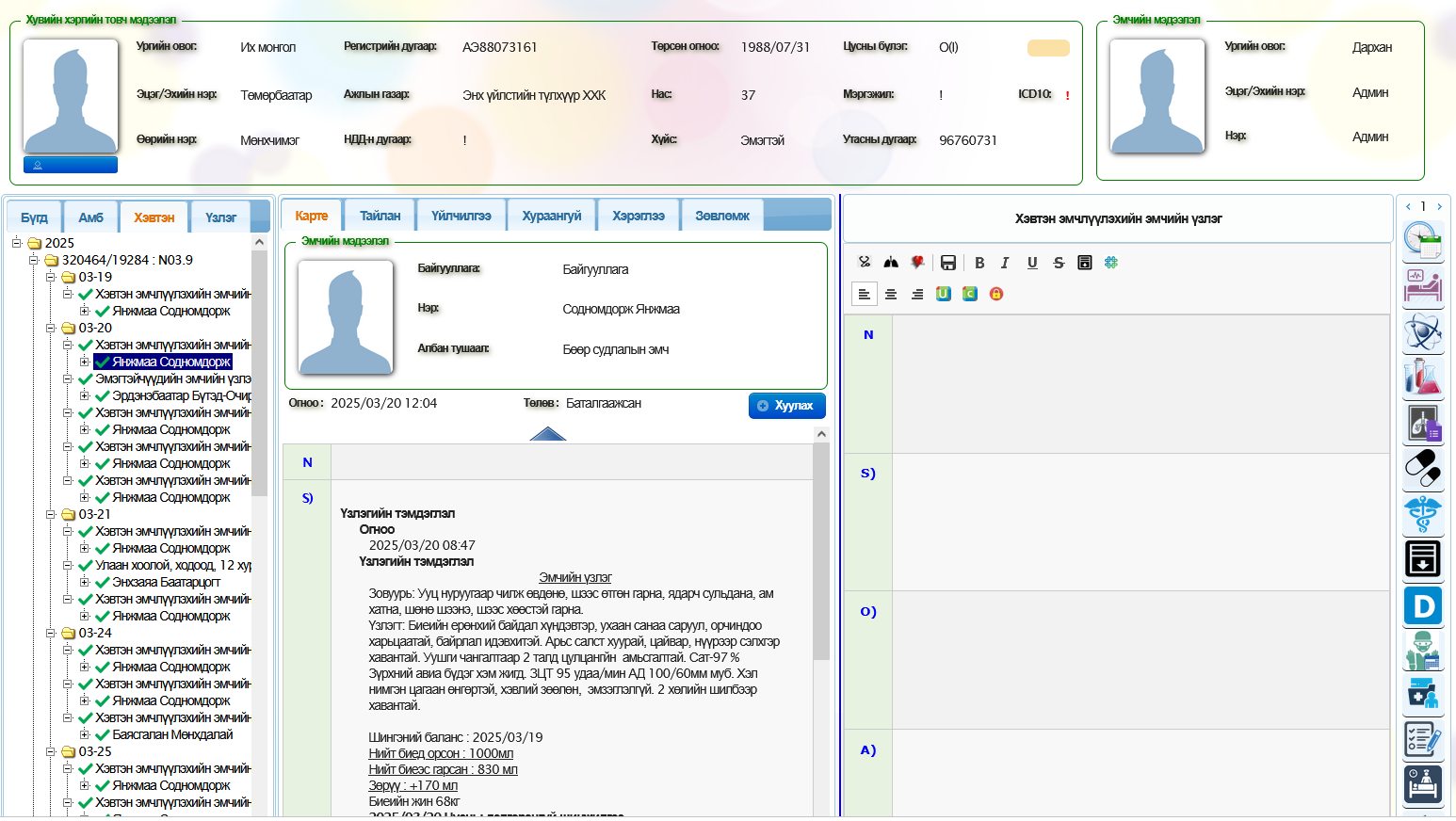Click the red padlock icon
The width and height of the screenshot is (1456, 821).
pos(996,294)
